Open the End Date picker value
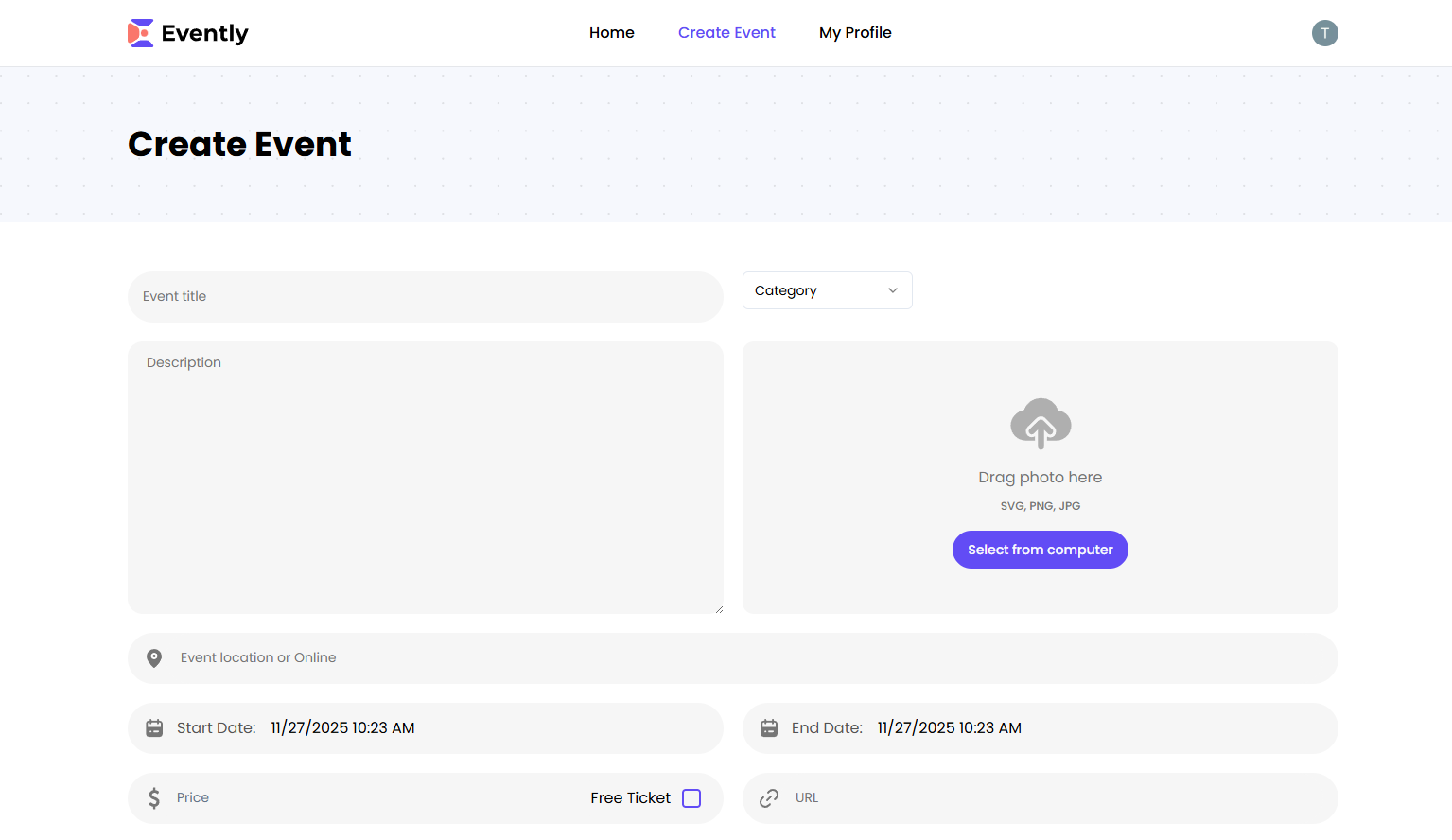This screenshot has width=1452, height=840. point(949,728)
